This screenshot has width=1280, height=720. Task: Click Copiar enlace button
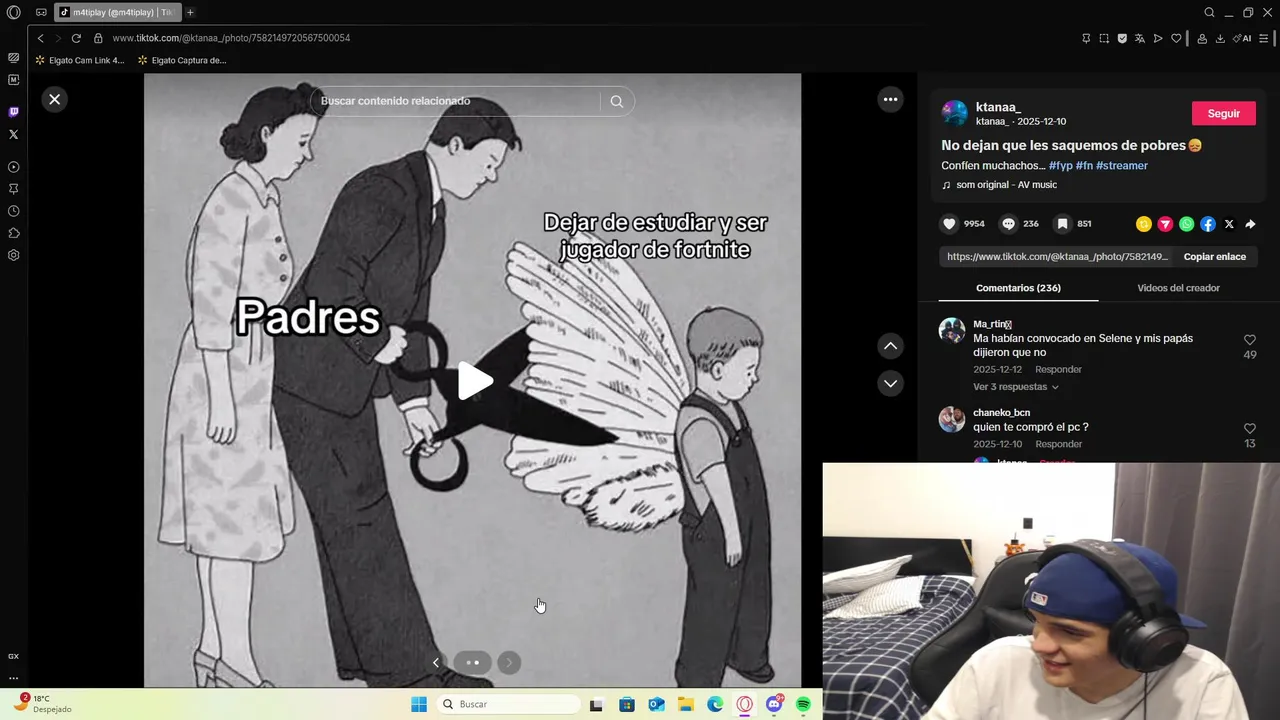[x=1214, y=257]
